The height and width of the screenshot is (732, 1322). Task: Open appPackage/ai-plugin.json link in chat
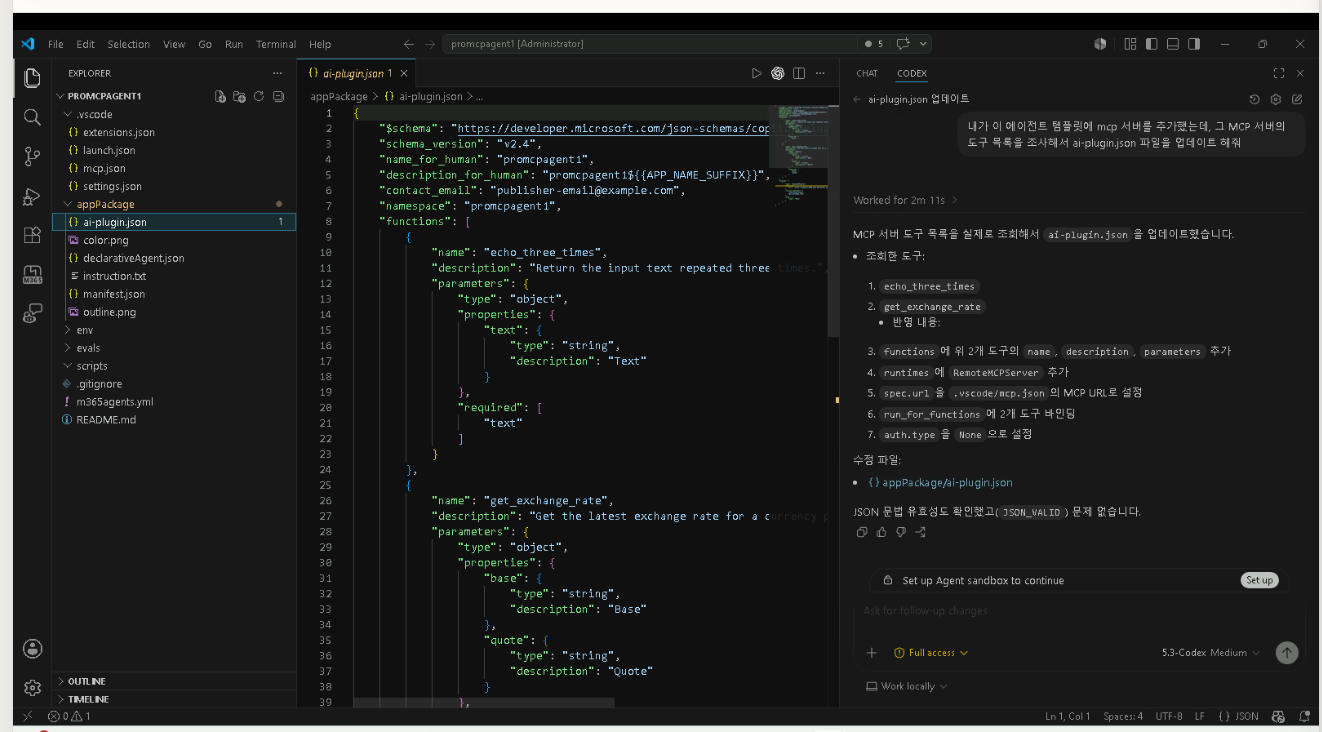pyautogui.click(x=939, y=482)
